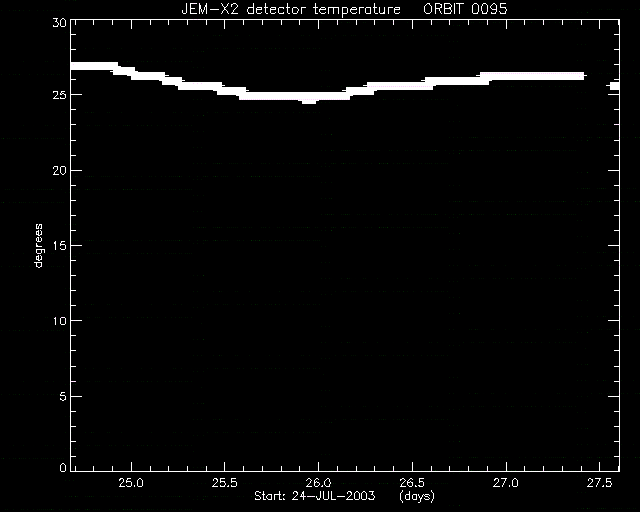
Task: Click the isolated data segment near day 27.5
Action: 615,86
